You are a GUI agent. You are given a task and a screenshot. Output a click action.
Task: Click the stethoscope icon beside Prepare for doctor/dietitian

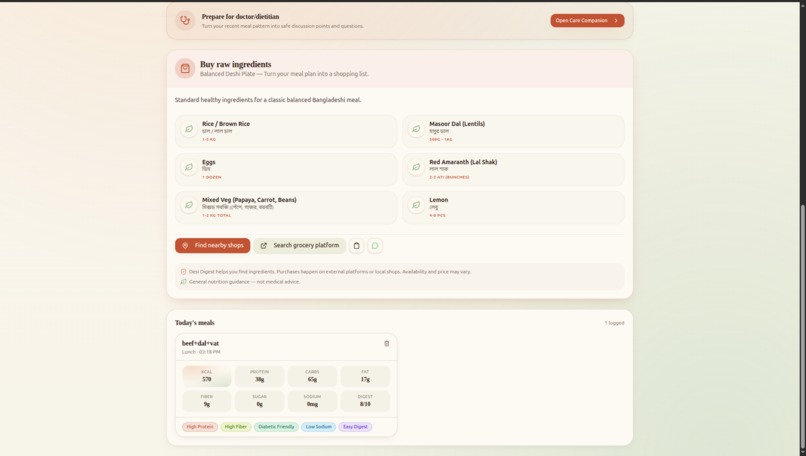tap(185, 21)
